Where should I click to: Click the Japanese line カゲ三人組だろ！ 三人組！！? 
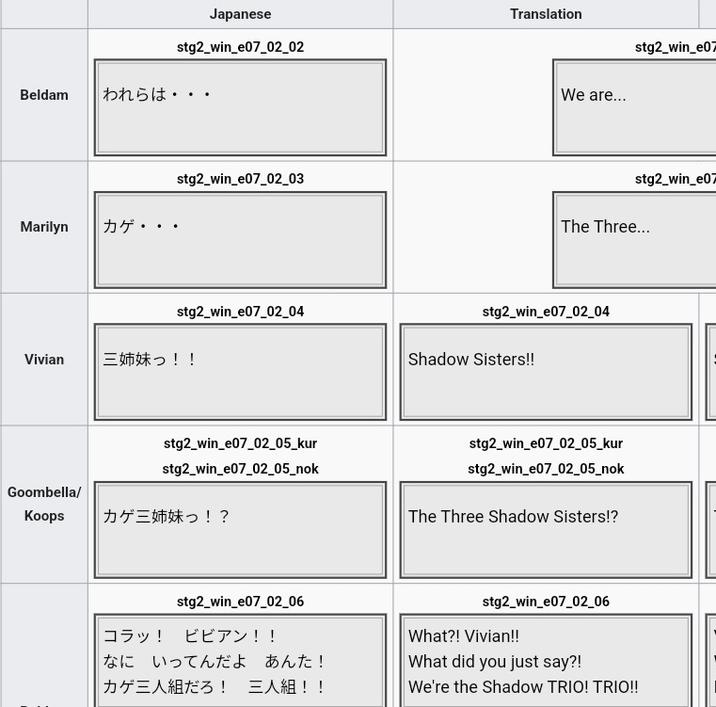214,687
